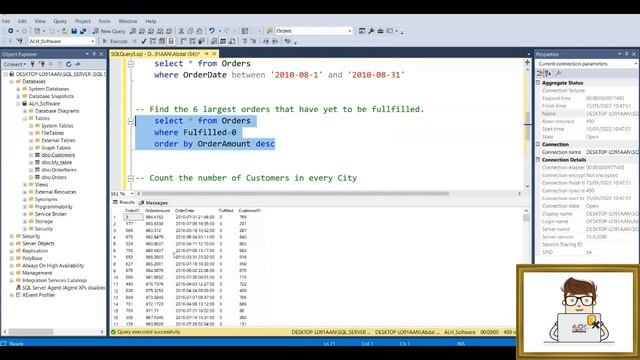Click the toolbox icon in top toolbar
640x360 pixels.
pyautogui.click(x=380, y=31)
